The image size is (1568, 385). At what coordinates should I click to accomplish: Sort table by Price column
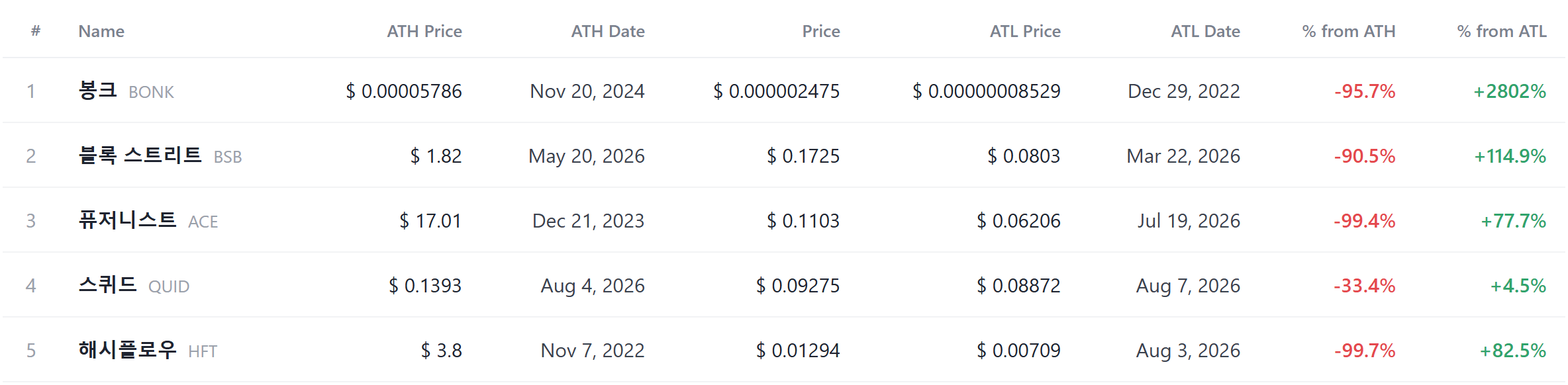point(821,31)
